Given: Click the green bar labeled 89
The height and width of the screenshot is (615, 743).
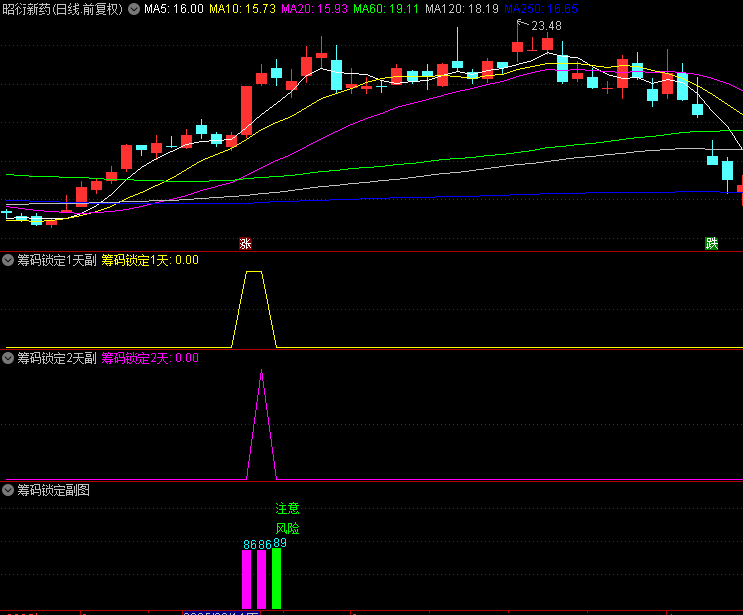Looking at the screenshot, I should point(276,579).
